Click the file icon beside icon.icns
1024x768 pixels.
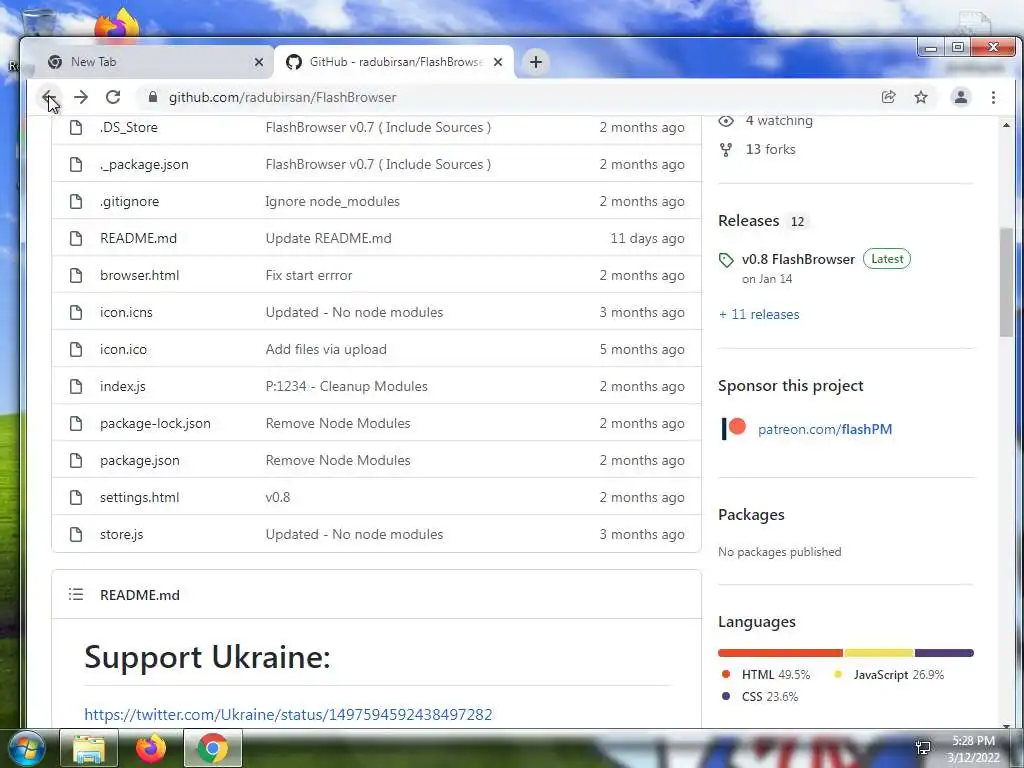click(x=76, y=312)
